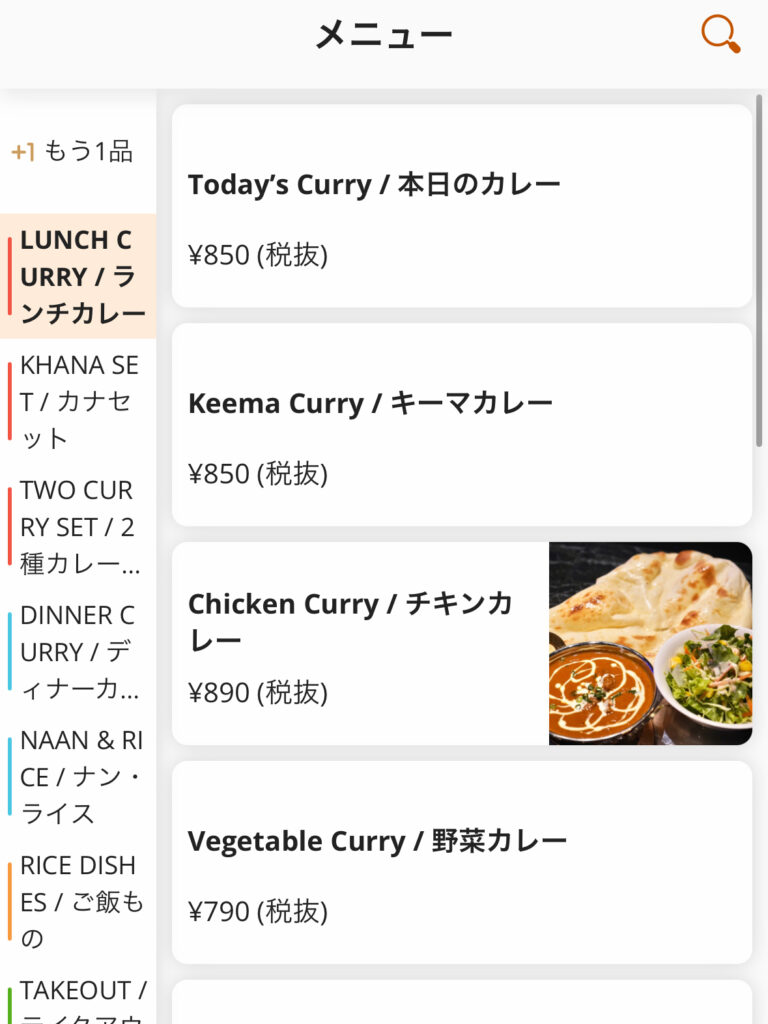This screenshot has width=768, height=1024.
Task: Click the ¥890 price of Chicken Curry
Action: pos(257,692)
